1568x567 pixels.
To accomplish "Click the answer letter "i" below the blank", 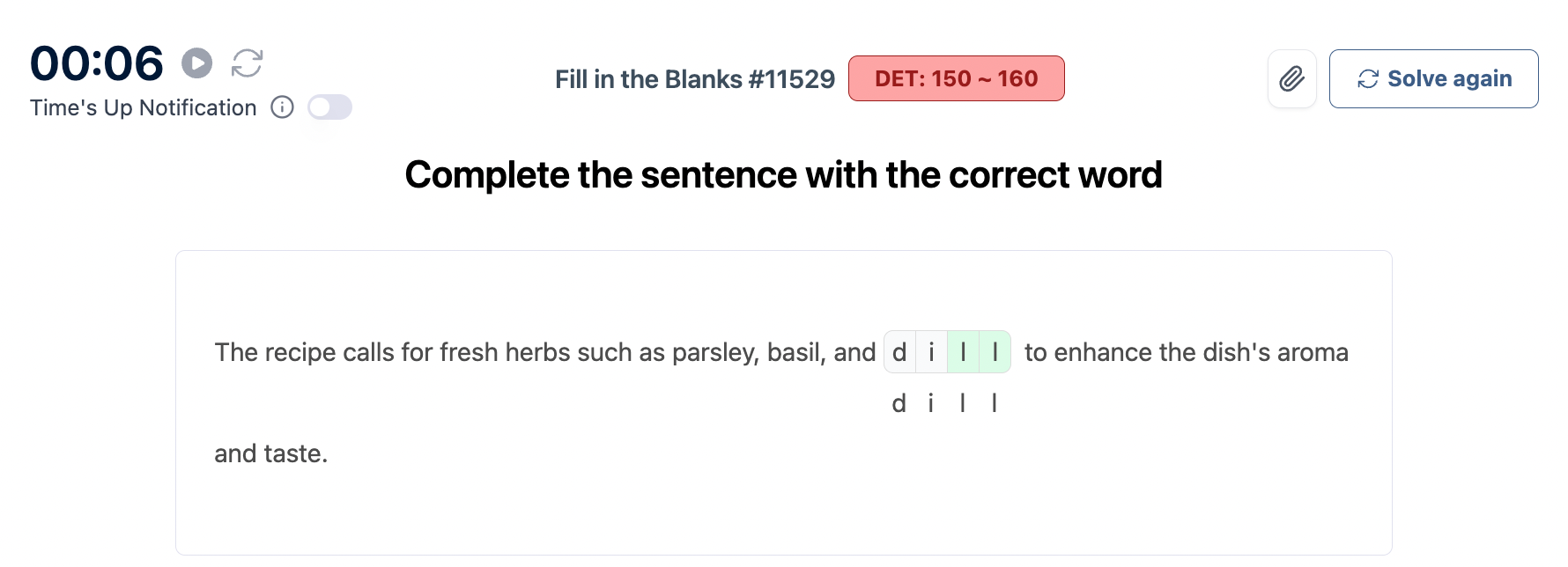I will [x=930, y=403].
